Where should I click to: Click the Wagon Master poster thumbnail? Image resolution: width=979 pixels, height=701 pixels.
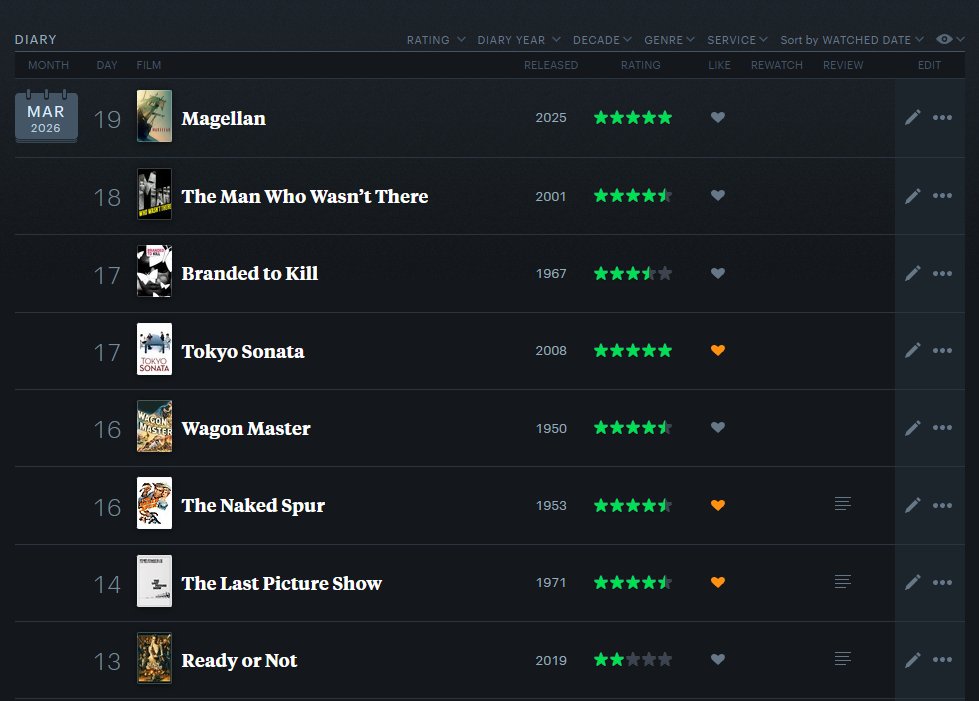pyautogui.click(x=154, y=426)
